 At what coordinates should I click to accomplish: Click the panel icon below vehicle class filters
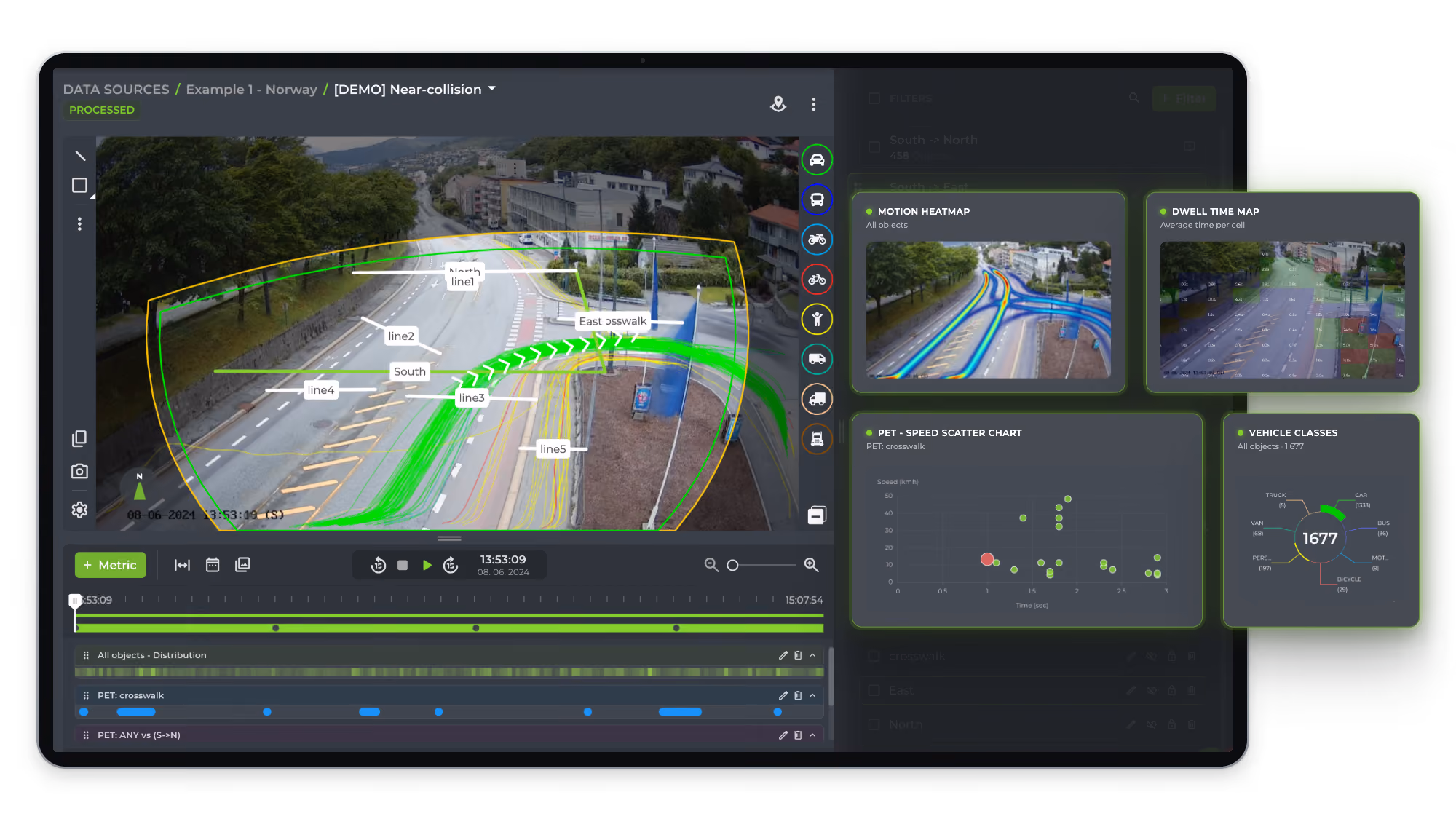[817, 515]
